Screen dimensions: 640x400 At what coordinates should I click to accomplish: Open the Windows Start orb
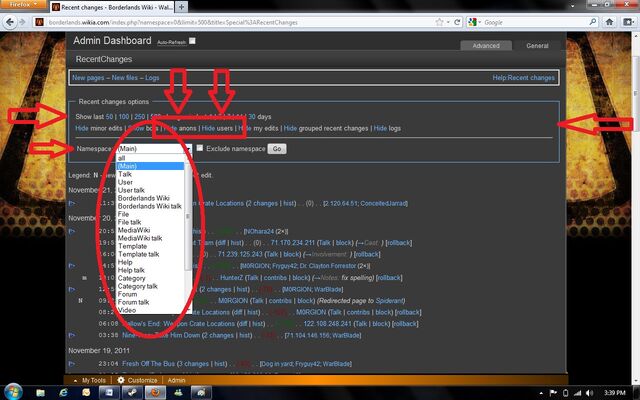(x=13, y=392)
